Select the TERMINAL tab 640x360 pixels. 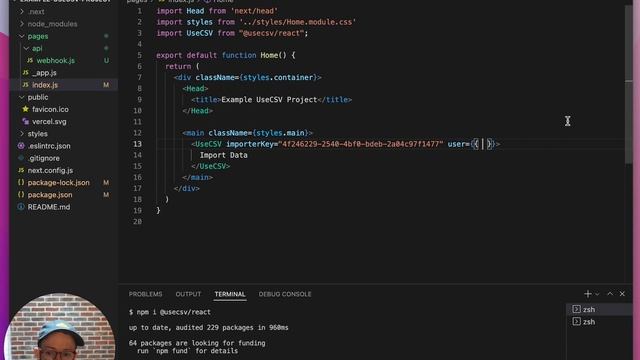(x=230, y=294)
